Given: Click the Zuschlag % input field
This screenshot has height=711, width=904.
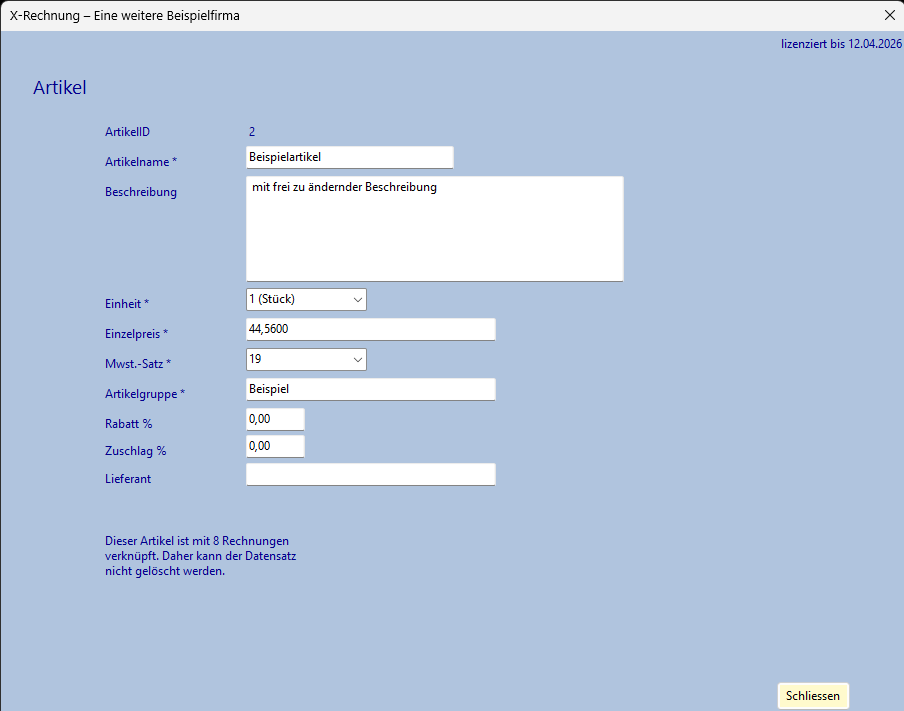Looking at the screenshot, I should coord(275,446).
